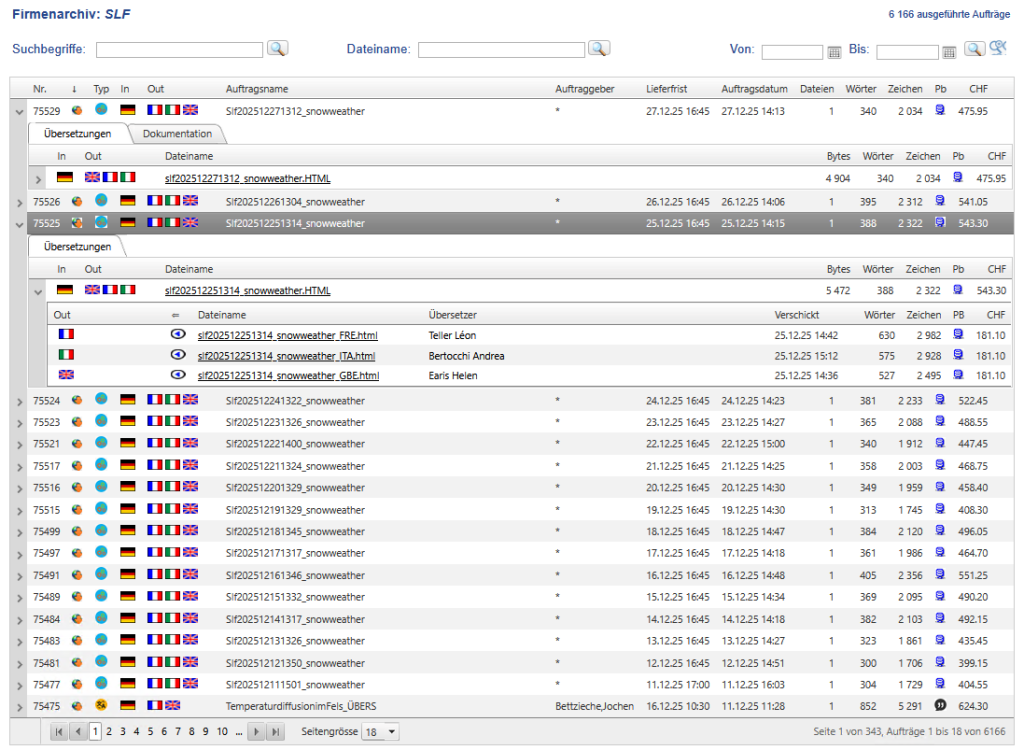Open slf202512271312_snowweather.HTML file link
The width and height of the screenshot is (1024, 750).
click(247, 179)
